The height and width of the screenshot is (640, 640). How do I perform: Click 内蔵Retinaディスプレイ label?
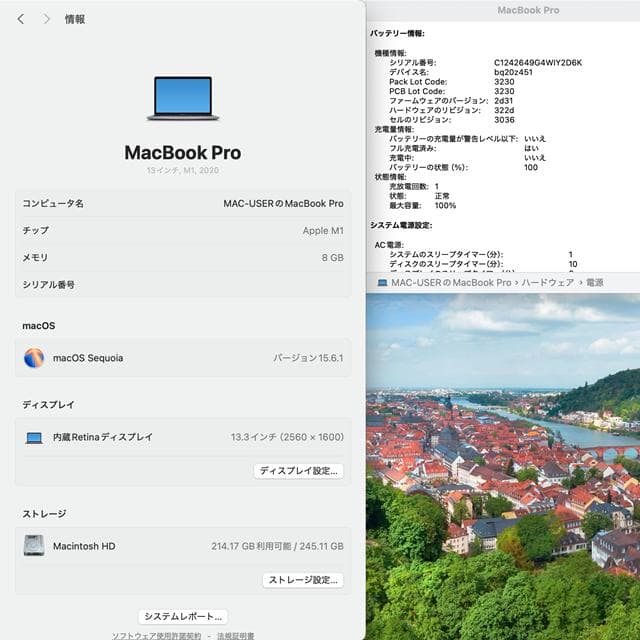tap(103, 437)
